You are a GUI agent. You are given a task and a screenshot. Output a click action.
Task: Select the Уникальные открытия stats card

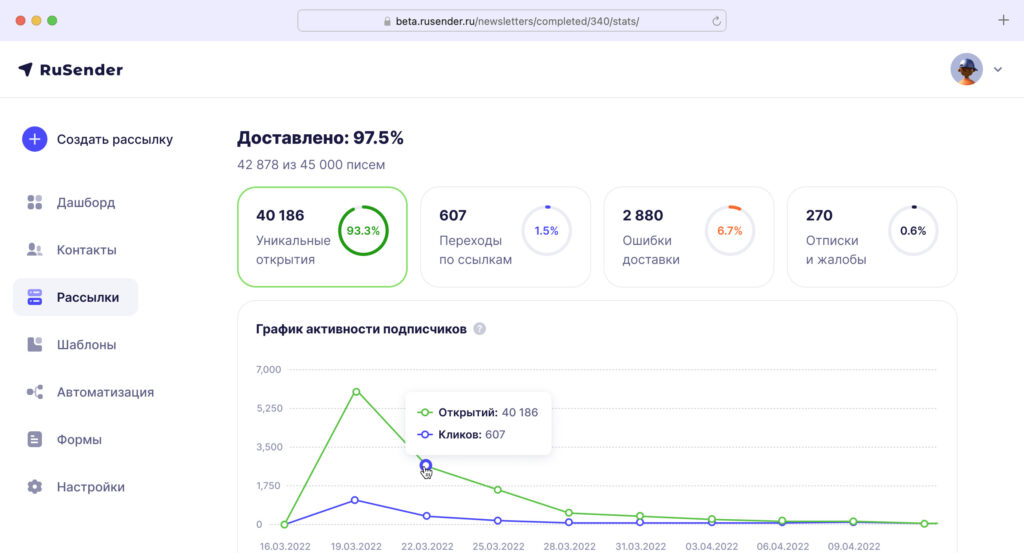tap(322, 237)
